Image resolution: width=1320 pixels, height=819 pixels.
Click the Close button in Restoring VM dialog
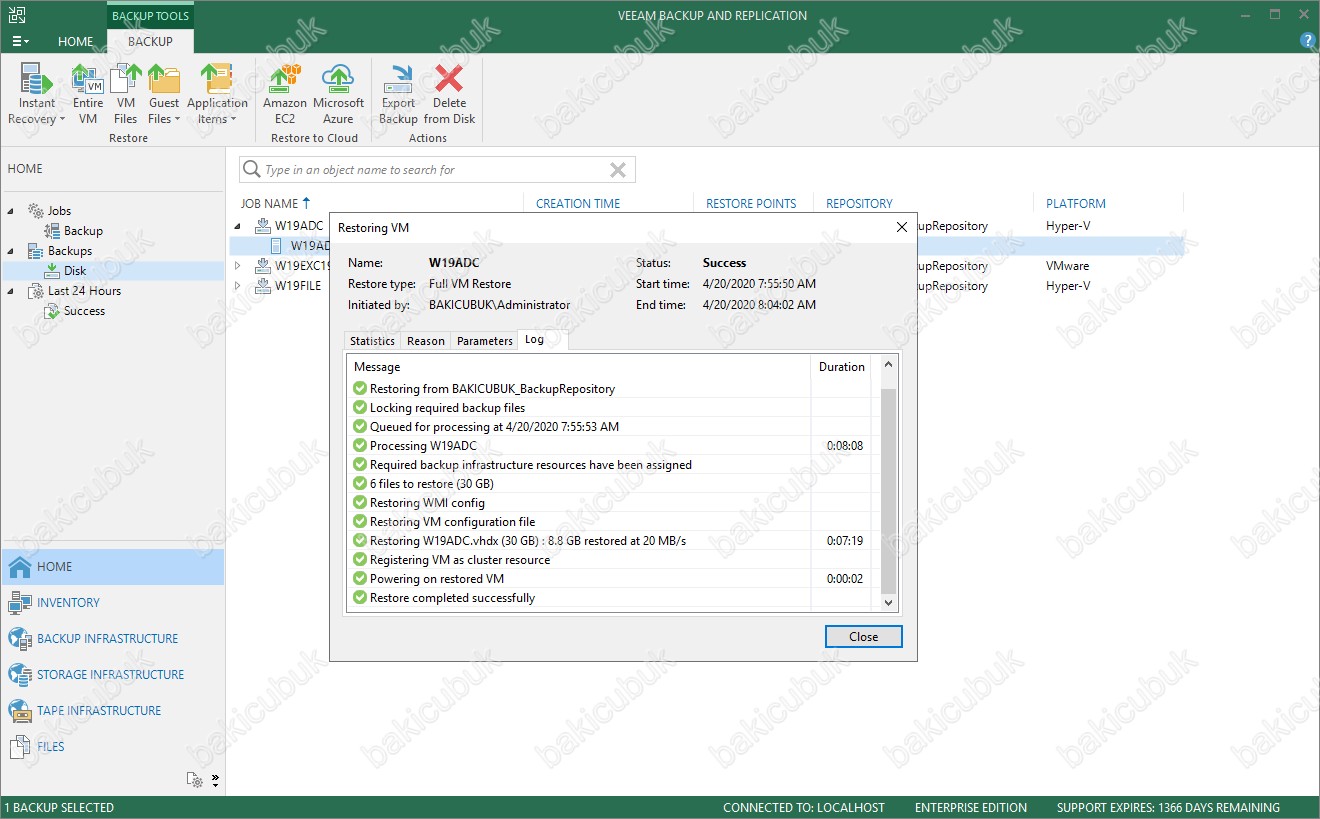864,637
